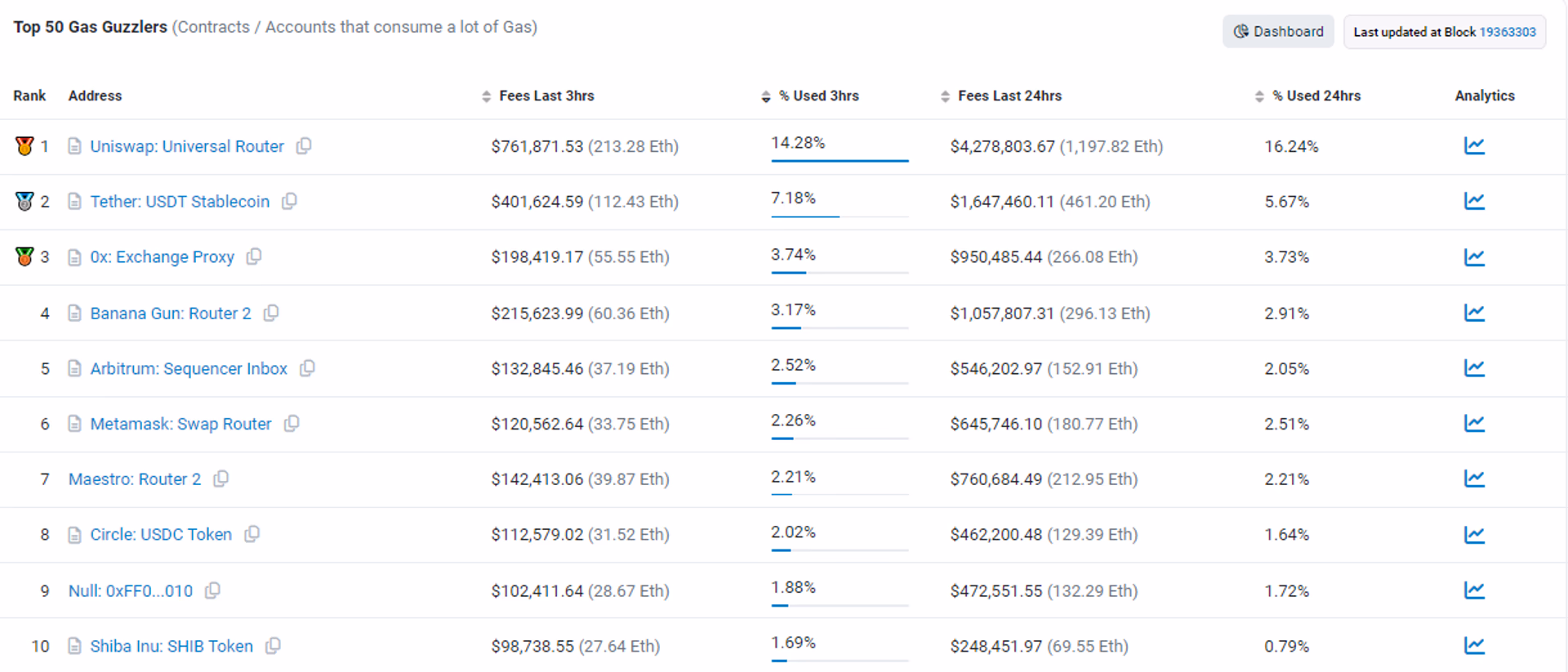Screen dimensions: 1568x672
Task: Open Maestro: Router 2 address page
Action: [135, 479]
